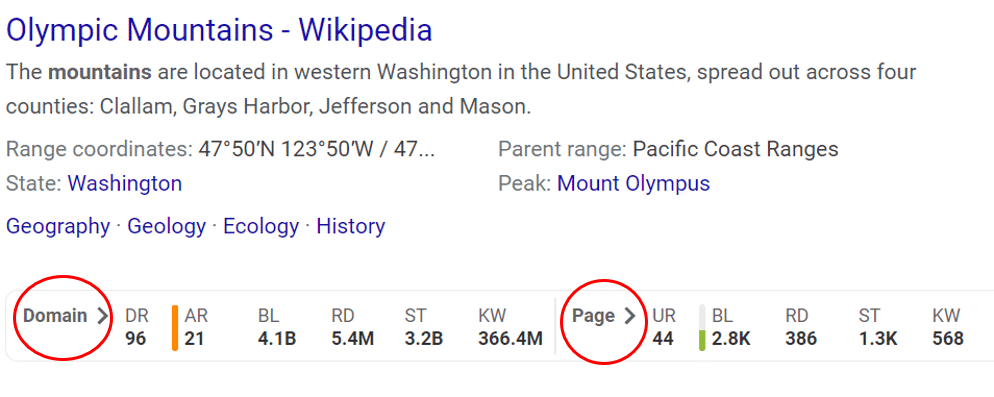Expand the Page metrics chevron
This screenshot has height=397, width=994.
pos(629,316)
